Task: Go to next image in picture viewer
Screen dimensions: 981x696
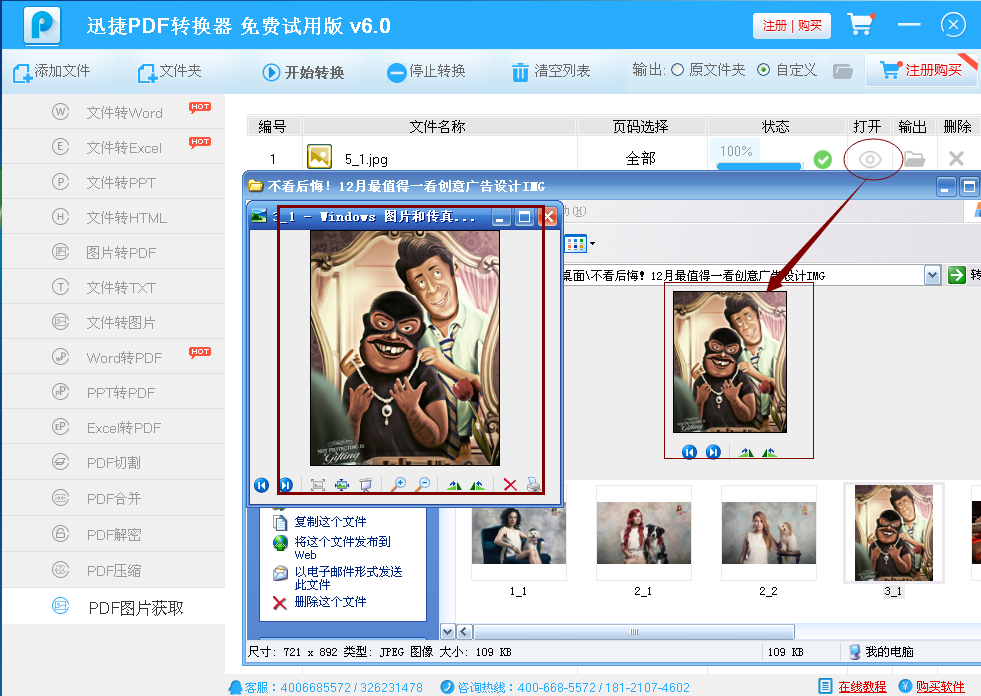Action: [x=286, y=485]
